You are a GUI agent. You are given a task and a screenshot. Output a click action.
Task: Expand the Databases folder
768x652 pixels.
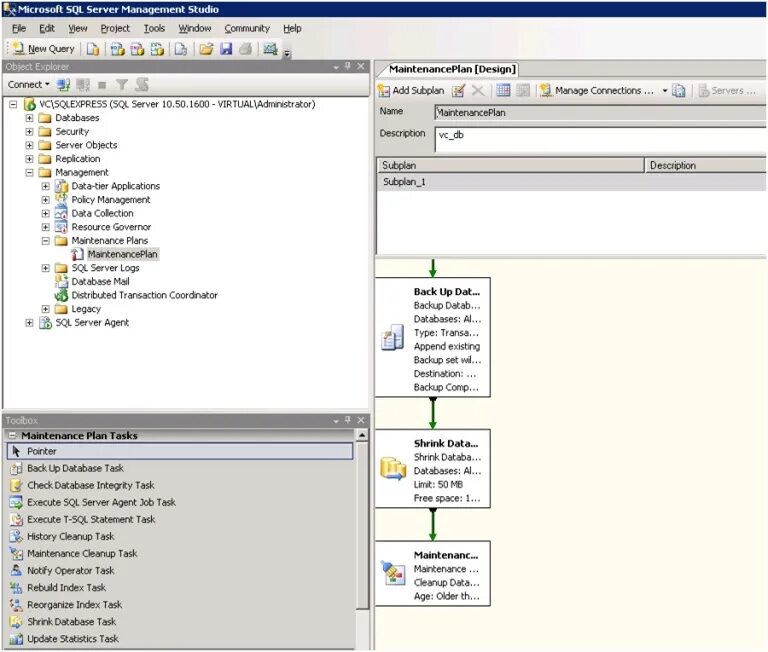pos(29,118)
